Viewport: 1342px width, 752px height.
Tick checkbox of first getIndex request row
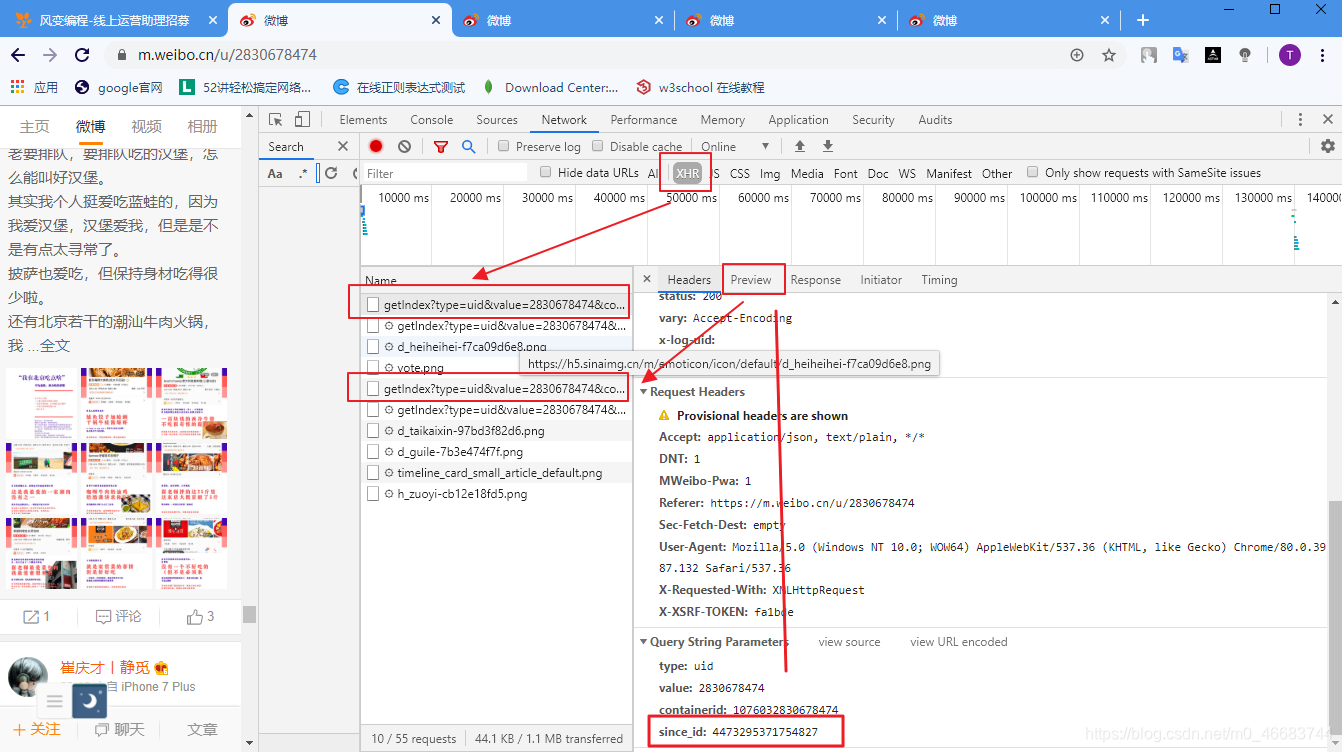point(373,304)
